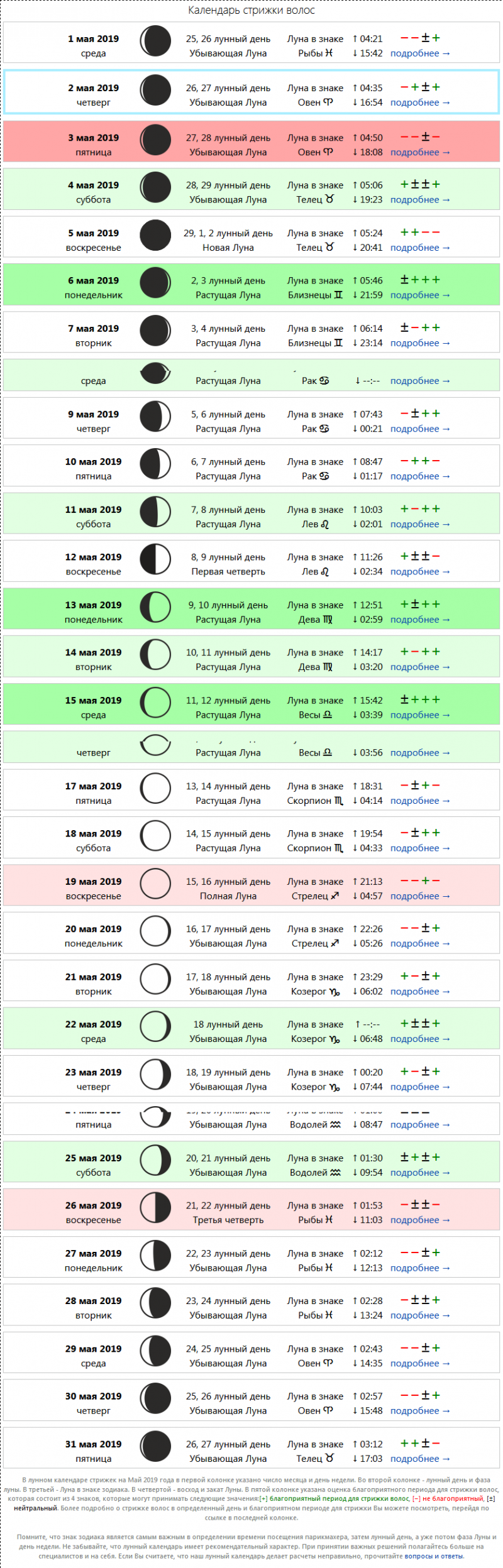Click the moon icon in the 20 мая 2019 row

coord(155,931)
